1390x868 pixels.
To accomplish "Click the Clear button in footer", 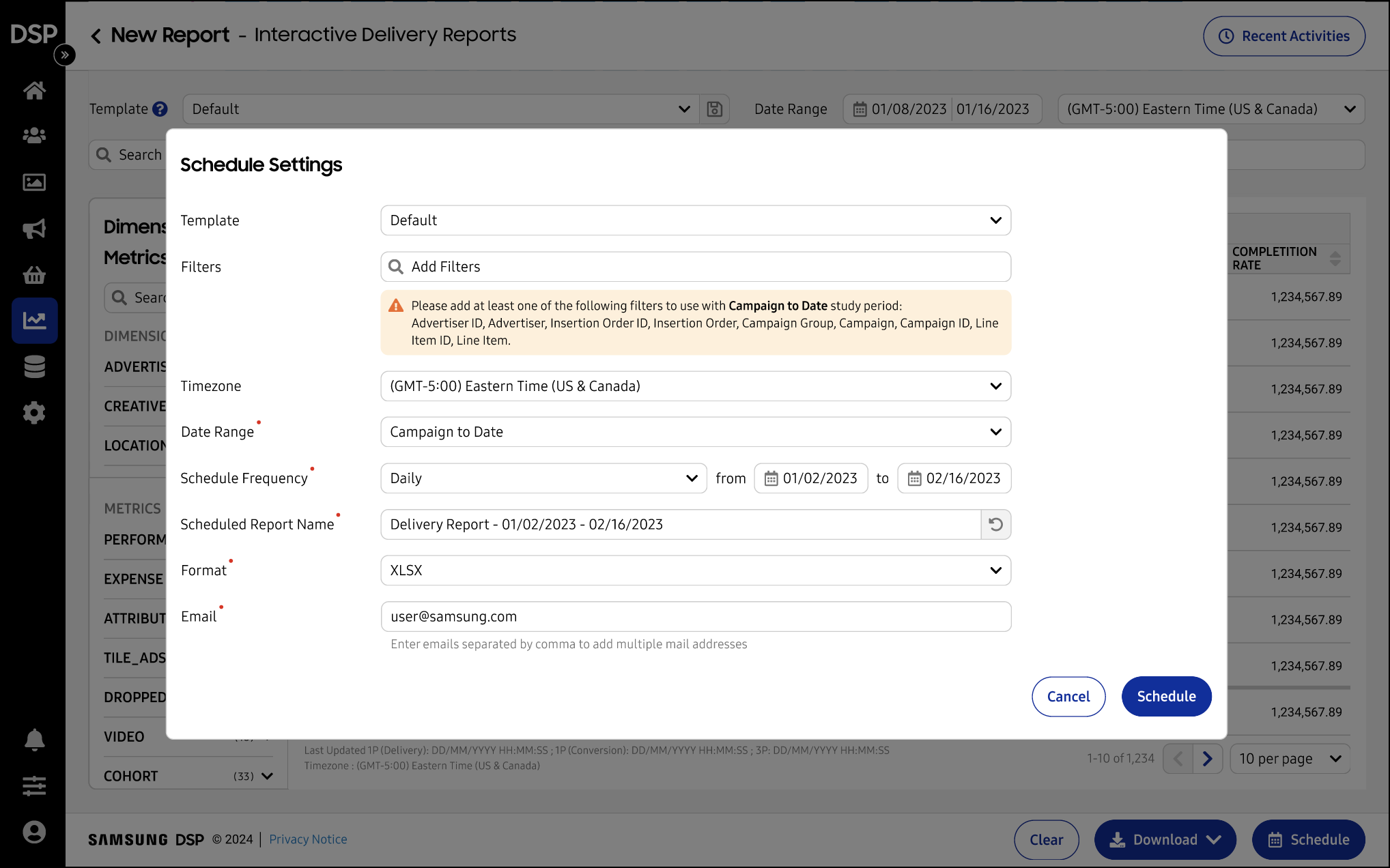I will point(1047,840).
